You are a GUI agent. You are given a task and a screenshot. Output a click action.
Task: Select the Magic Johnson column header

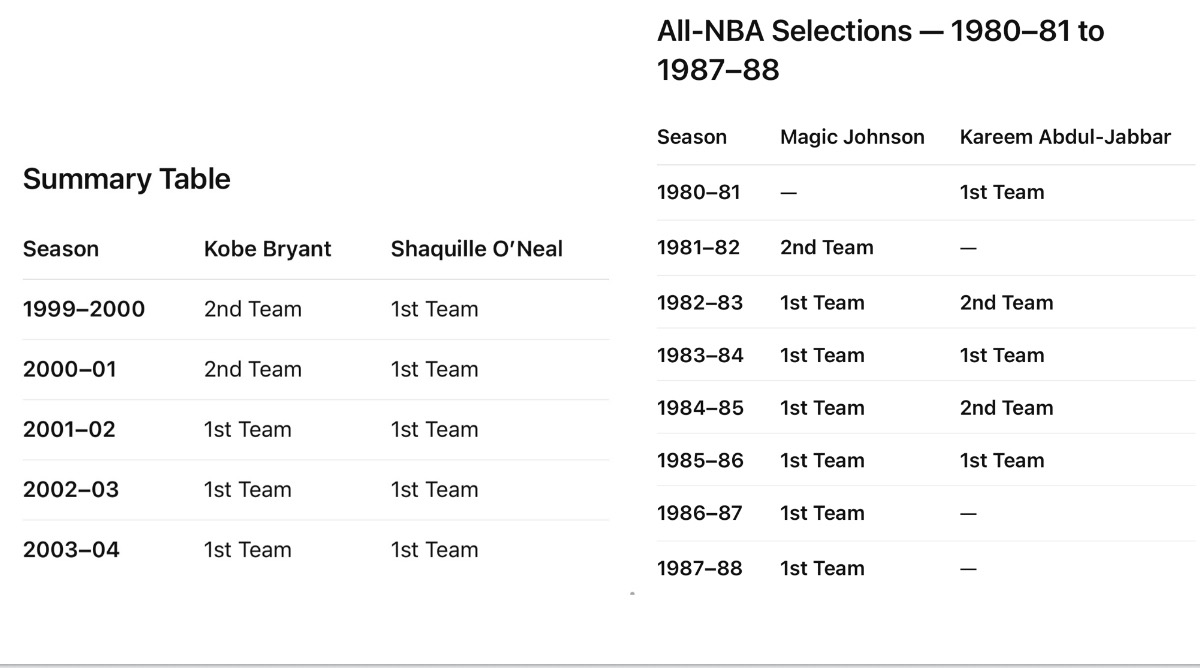[852, 137]
